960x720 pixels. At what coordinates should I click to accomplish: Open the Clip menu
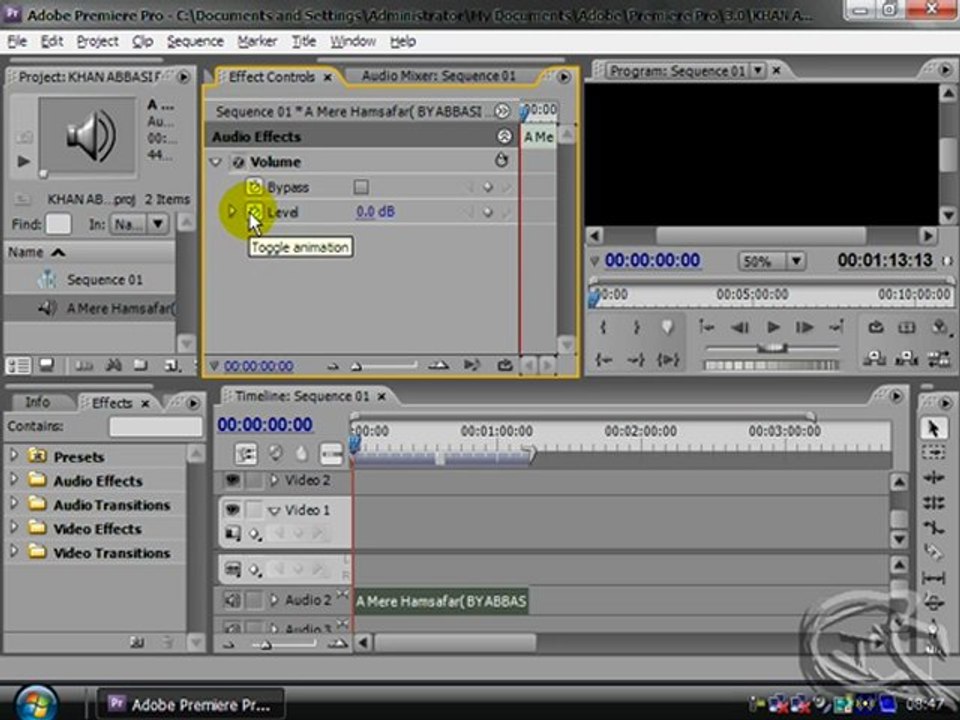(x=143, y=42)
